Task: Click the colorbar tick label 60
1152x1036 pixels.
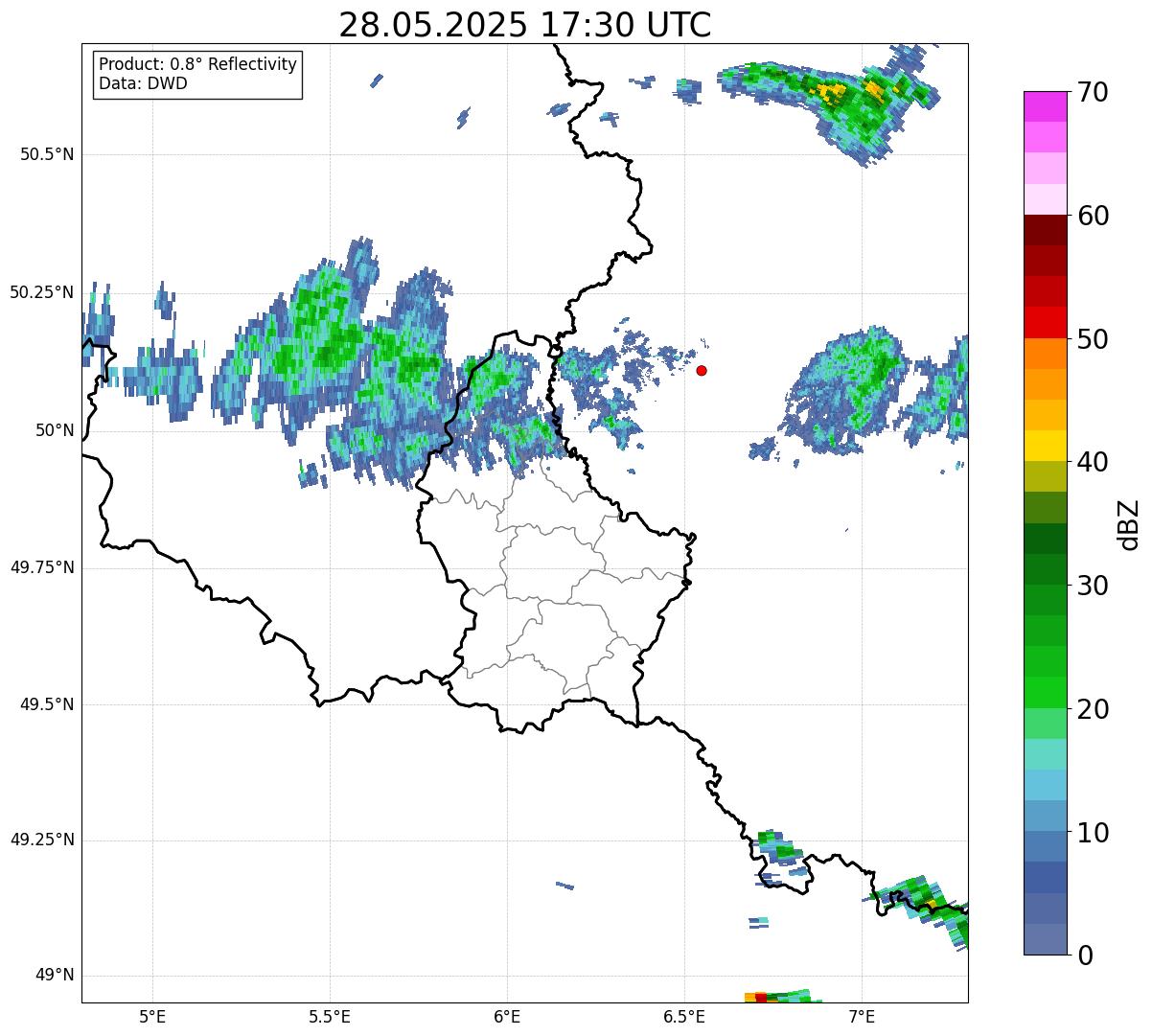Action: [1094, 216]
